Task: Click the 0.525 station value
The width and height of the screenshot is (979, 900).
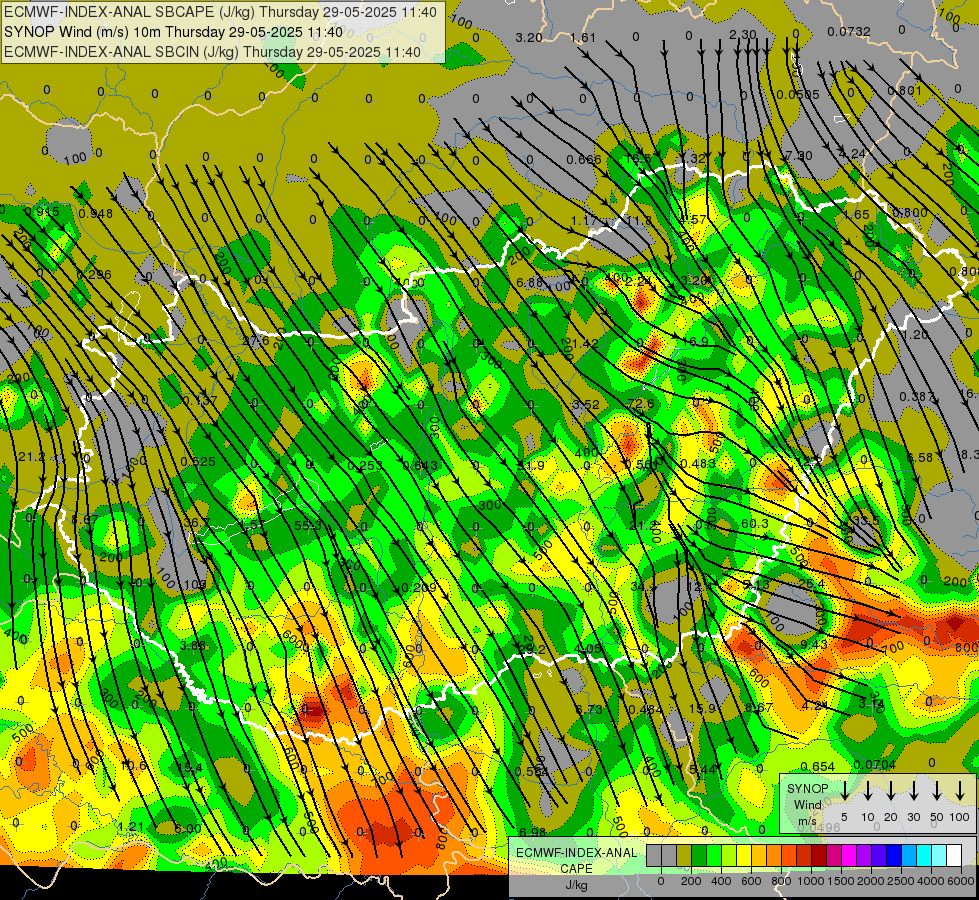Action: 198,462
